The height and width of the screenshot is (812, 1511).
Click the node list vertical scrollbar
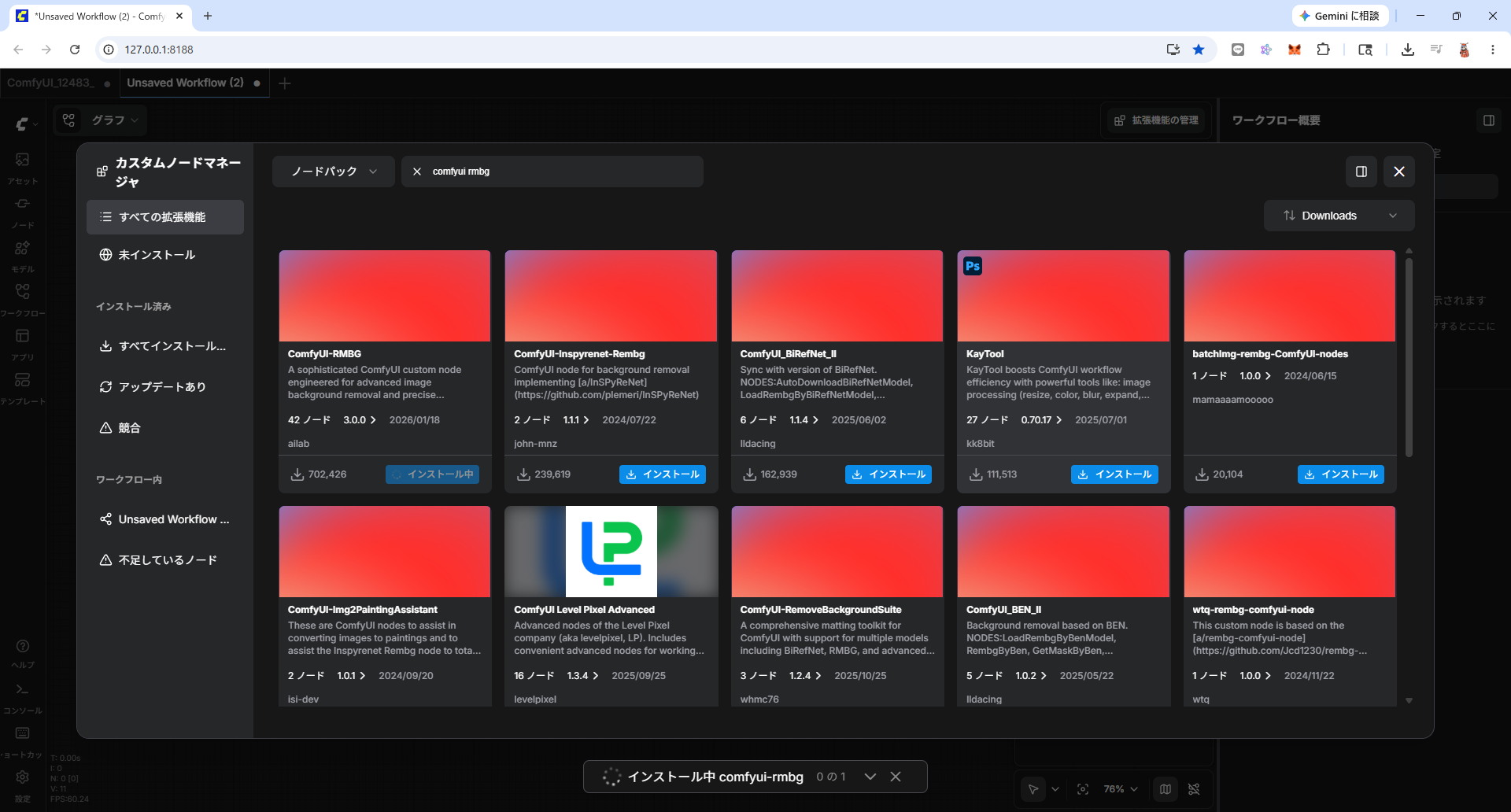(x=1409, y=356)
